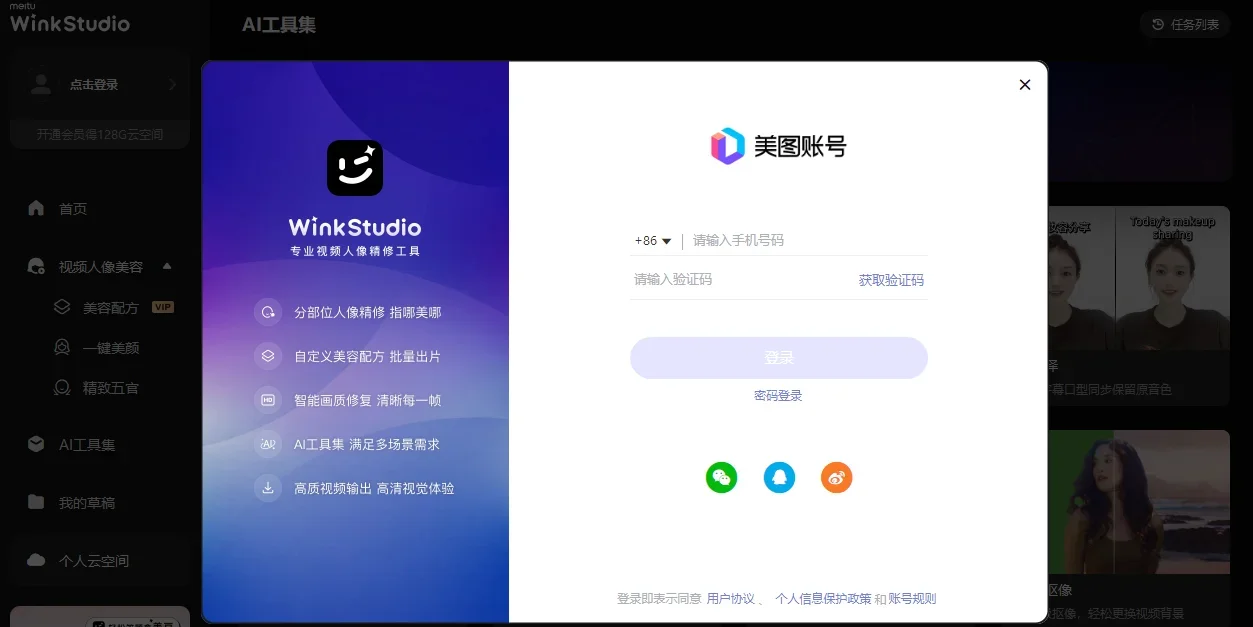Click the Meitu account cube logo

click(x=728, y=146)
